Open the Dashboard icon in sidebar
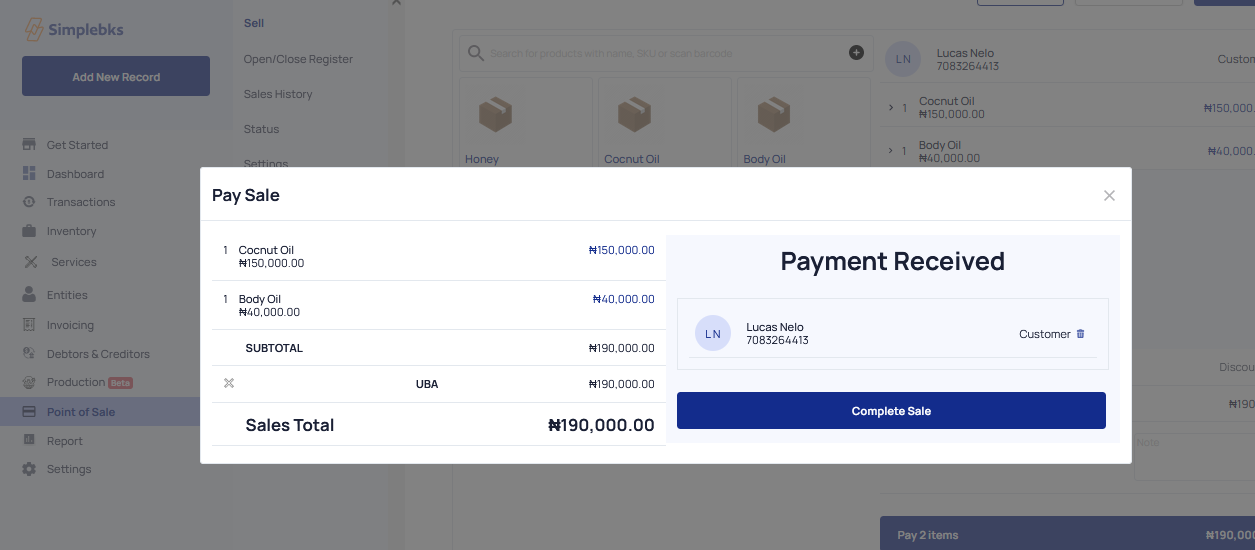Image resolution: width=1255 pixels, height=550 pixels. click(x=29, y=174)
